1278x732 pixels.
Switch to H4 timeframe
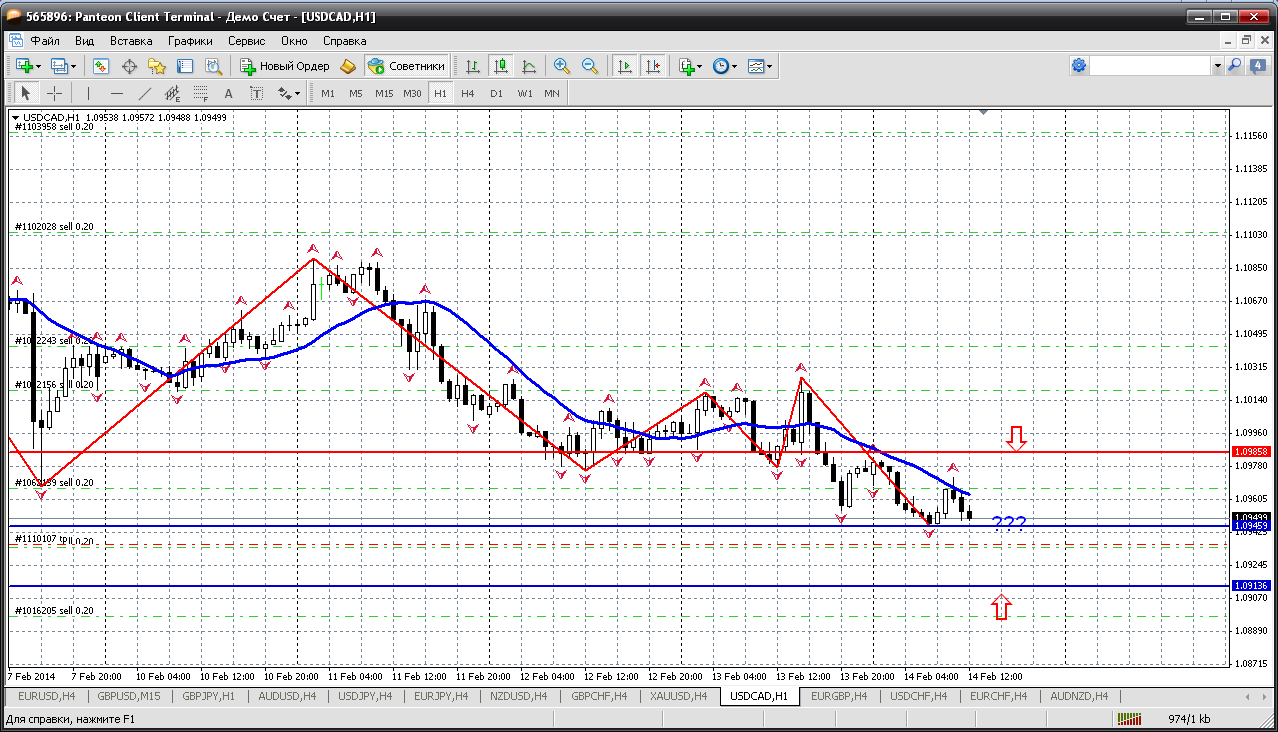(468, 93)
